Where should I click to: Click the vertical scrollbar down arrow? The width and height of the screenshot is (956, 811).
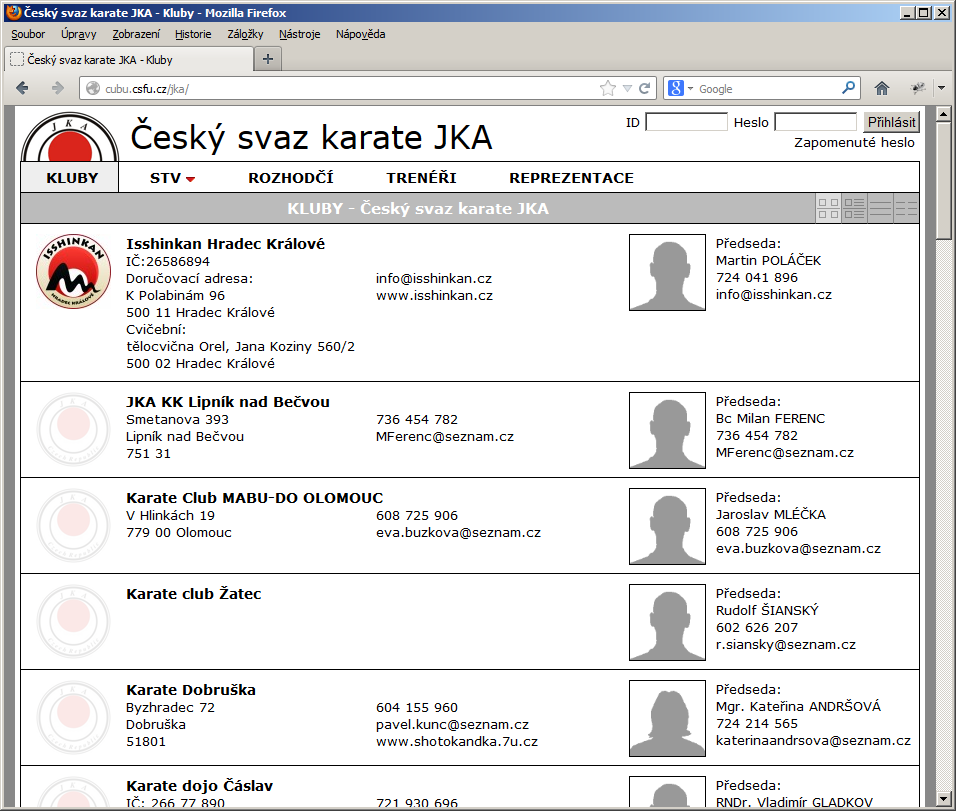click(944, 798)
